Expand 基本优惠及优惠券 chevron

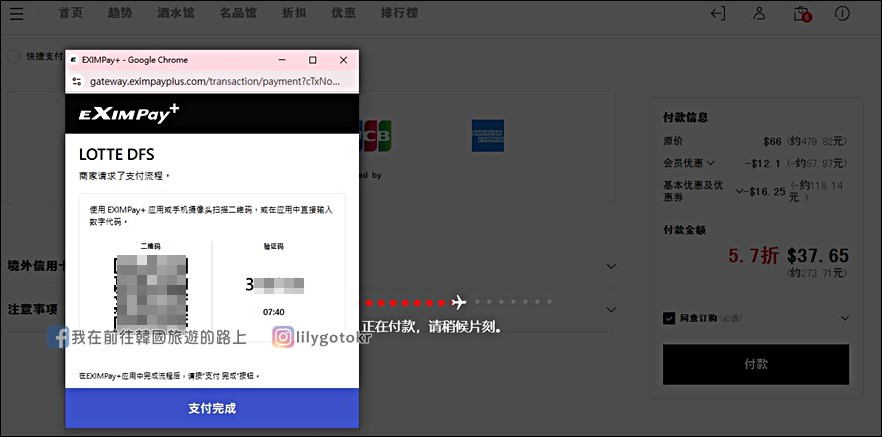pyautogui.click(x=740, y=191)
